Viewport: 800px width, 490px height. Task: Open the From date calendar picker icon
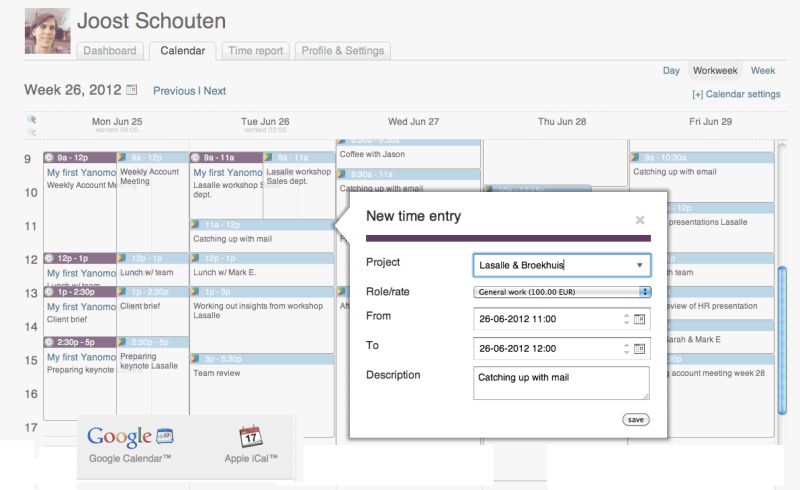639,319
